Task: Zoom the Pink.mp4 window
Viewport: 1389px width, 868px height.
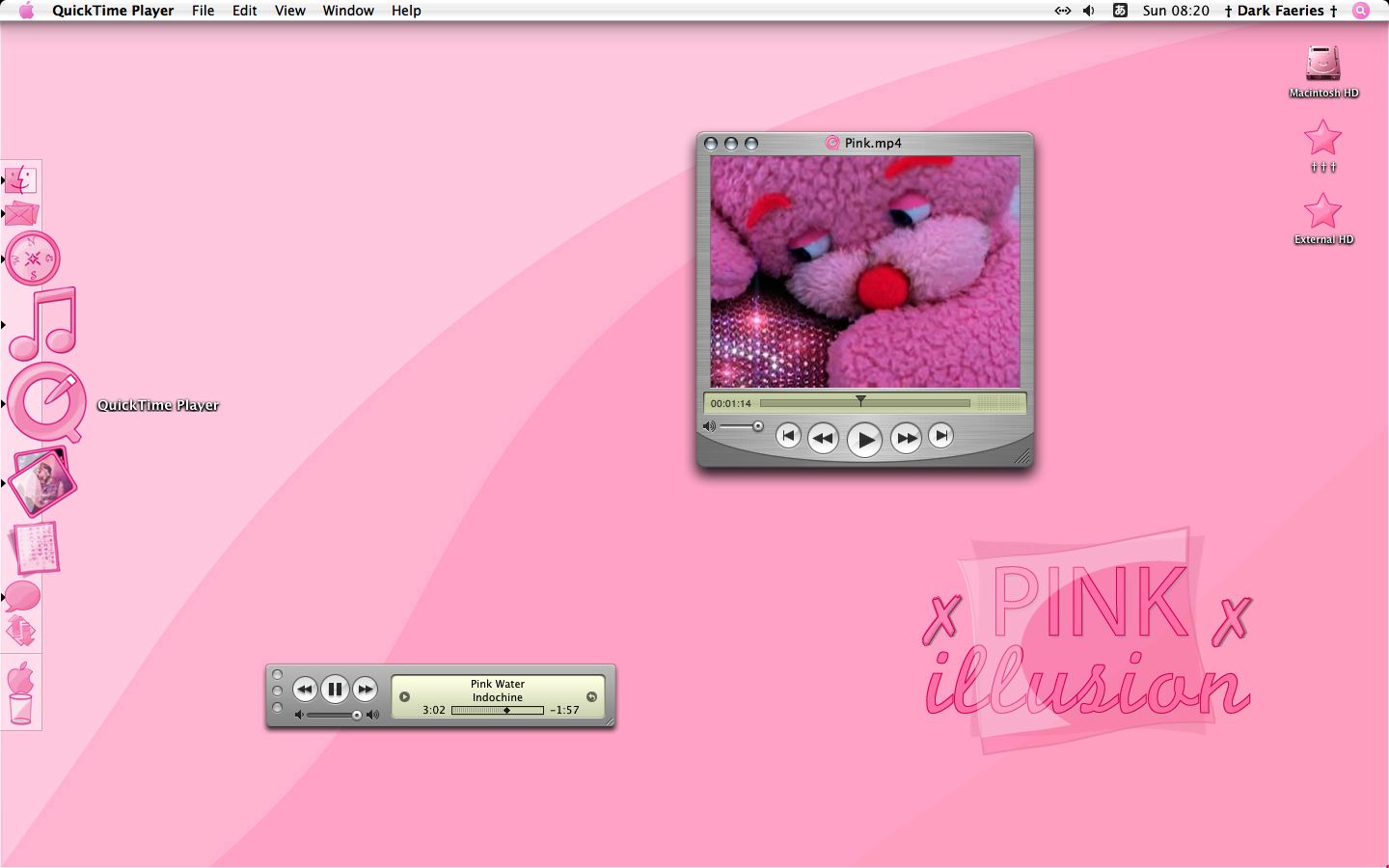Action: click(x=751, y=144)
